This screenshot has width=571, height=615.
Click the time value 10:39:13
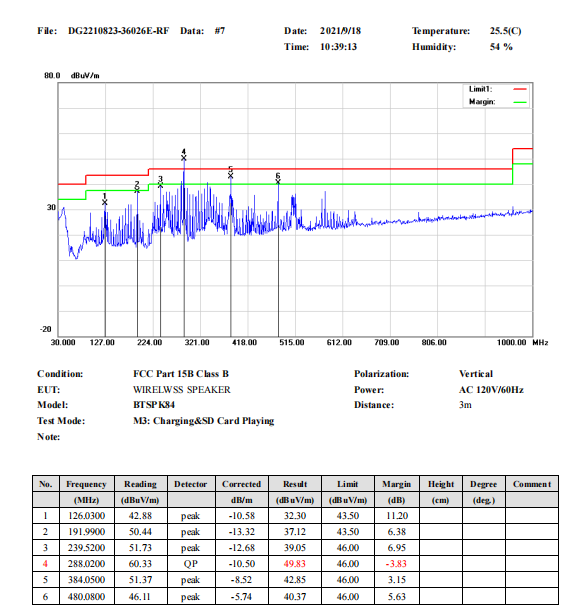coord(338,47)
